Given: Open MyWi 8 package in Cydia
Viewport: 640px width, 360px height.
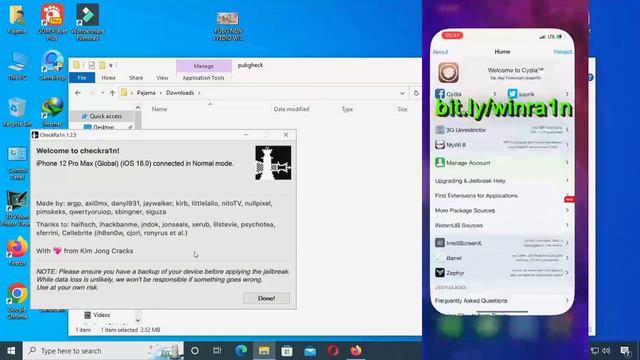Looking at the screenshot, I should click(502, 145).
